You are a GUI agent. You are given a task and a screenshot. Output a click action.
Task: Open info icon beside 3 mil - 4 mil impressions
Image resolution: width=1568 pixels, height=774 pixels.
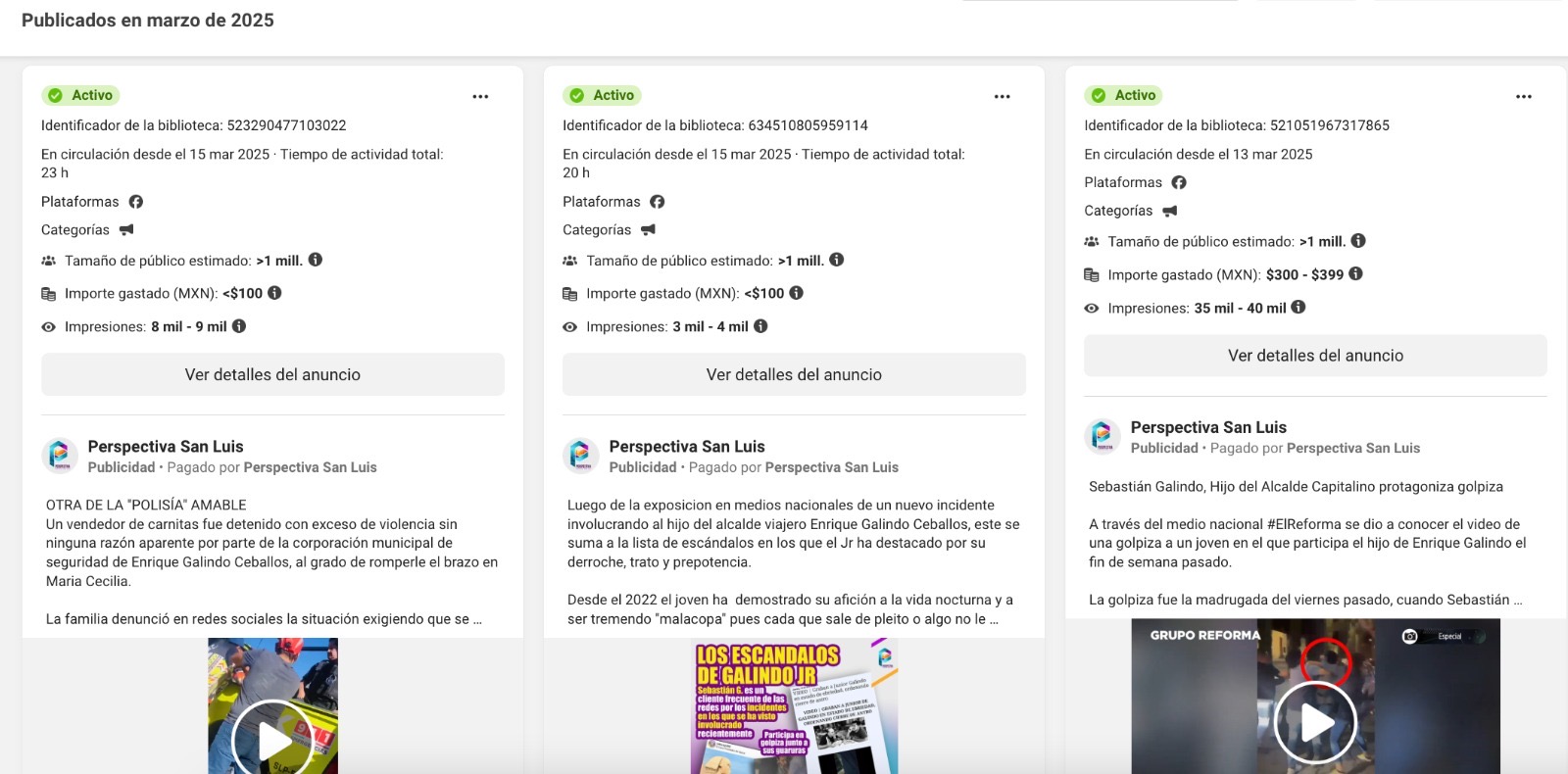point(760,326)
